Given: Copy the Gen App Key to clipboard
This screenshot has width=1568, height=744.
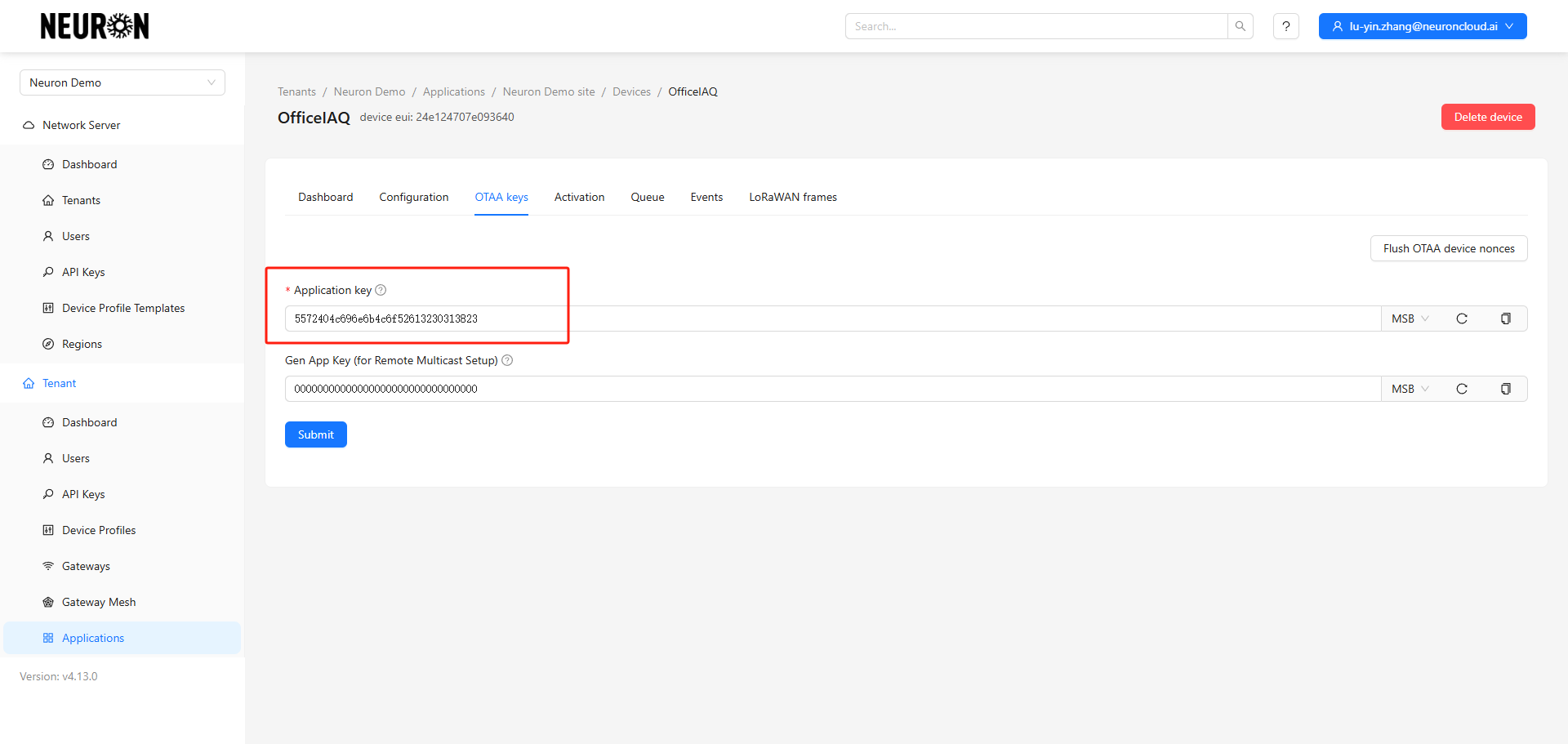Looking at the screenshot, I should coord(1505,389).
